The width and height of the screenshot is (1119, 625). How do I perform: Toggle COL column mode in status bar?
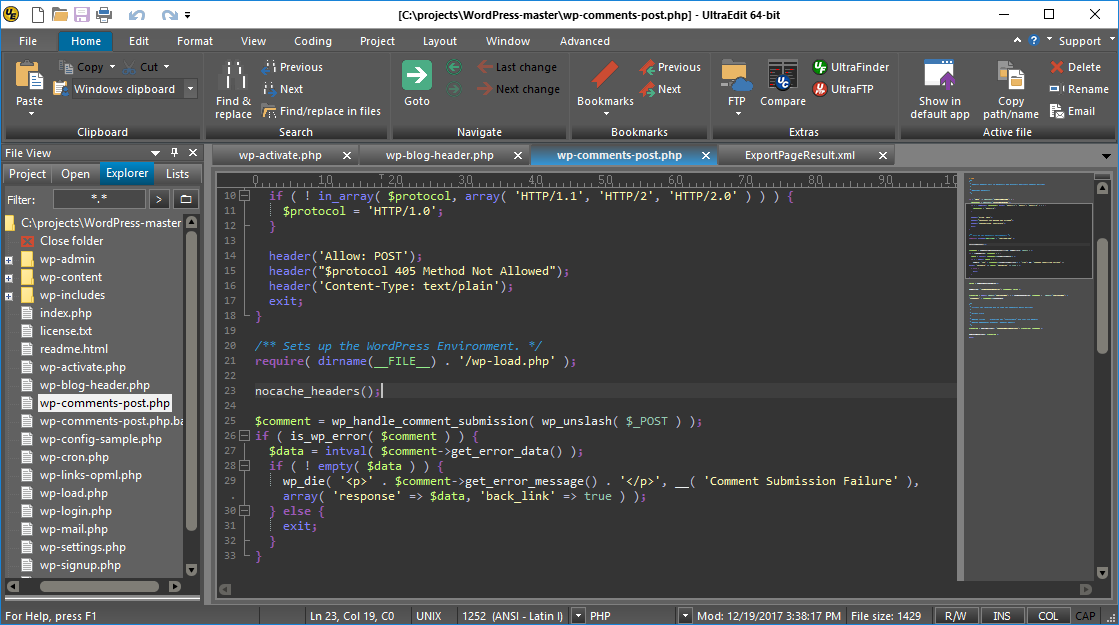(1047, 616)
